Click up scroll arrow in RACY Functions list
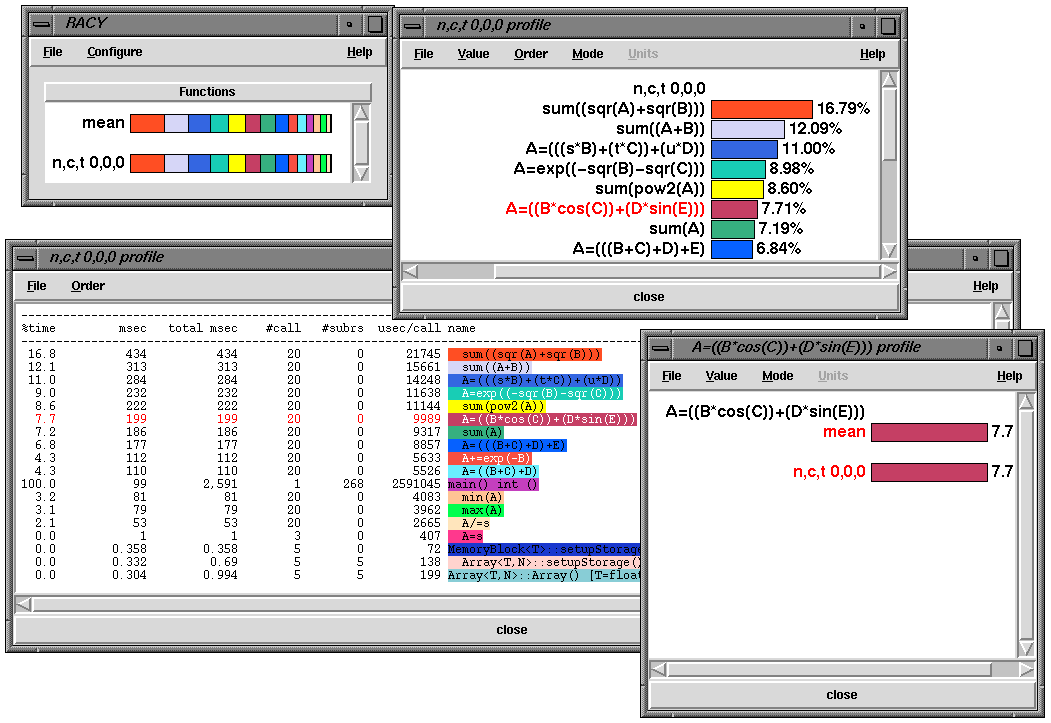 click(361, 112)
